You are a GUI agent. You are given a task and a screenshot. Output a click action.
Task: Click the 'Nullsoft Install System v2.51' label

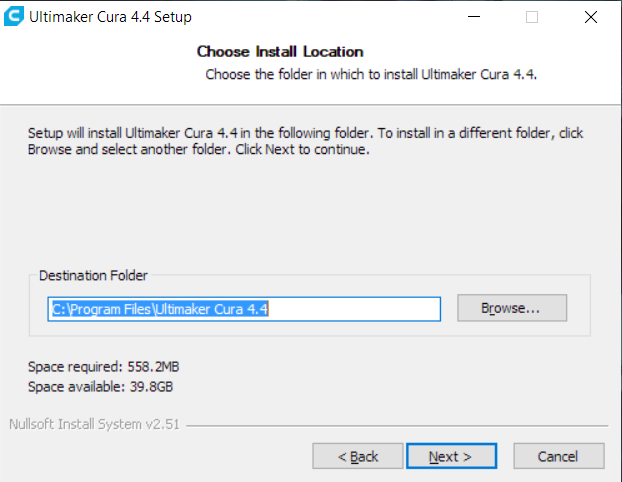[94, 424]
